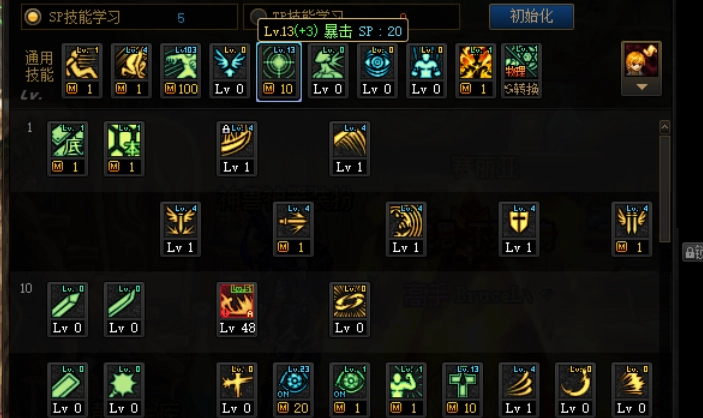The width and height of the screenshot is (703, 418).
Task: Click the lock button at right edge
Action: pyautogui.click(x=692, y=253)
